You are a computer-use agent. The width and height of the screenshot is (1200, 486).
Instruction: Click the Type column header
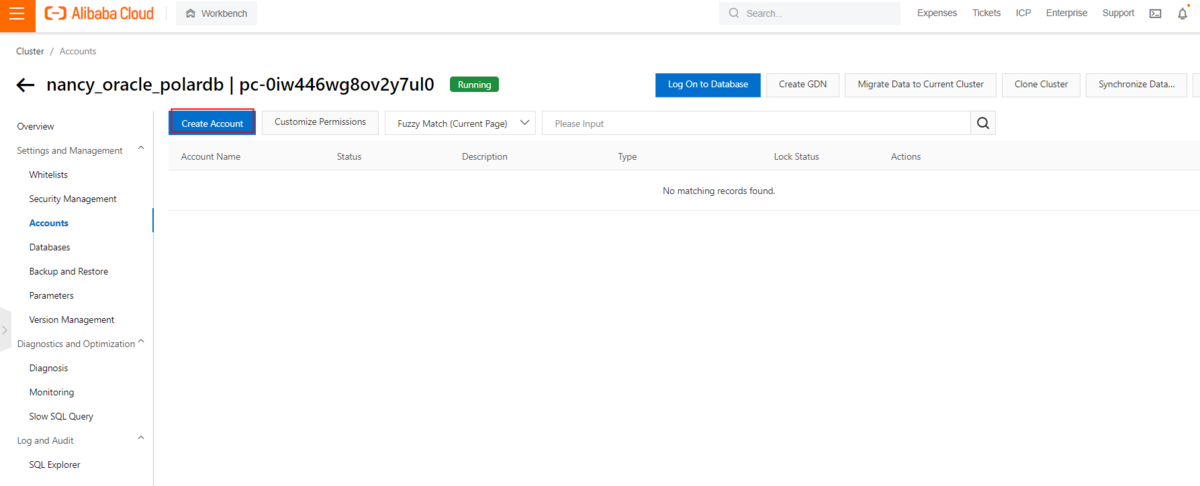tap(627, 157)
